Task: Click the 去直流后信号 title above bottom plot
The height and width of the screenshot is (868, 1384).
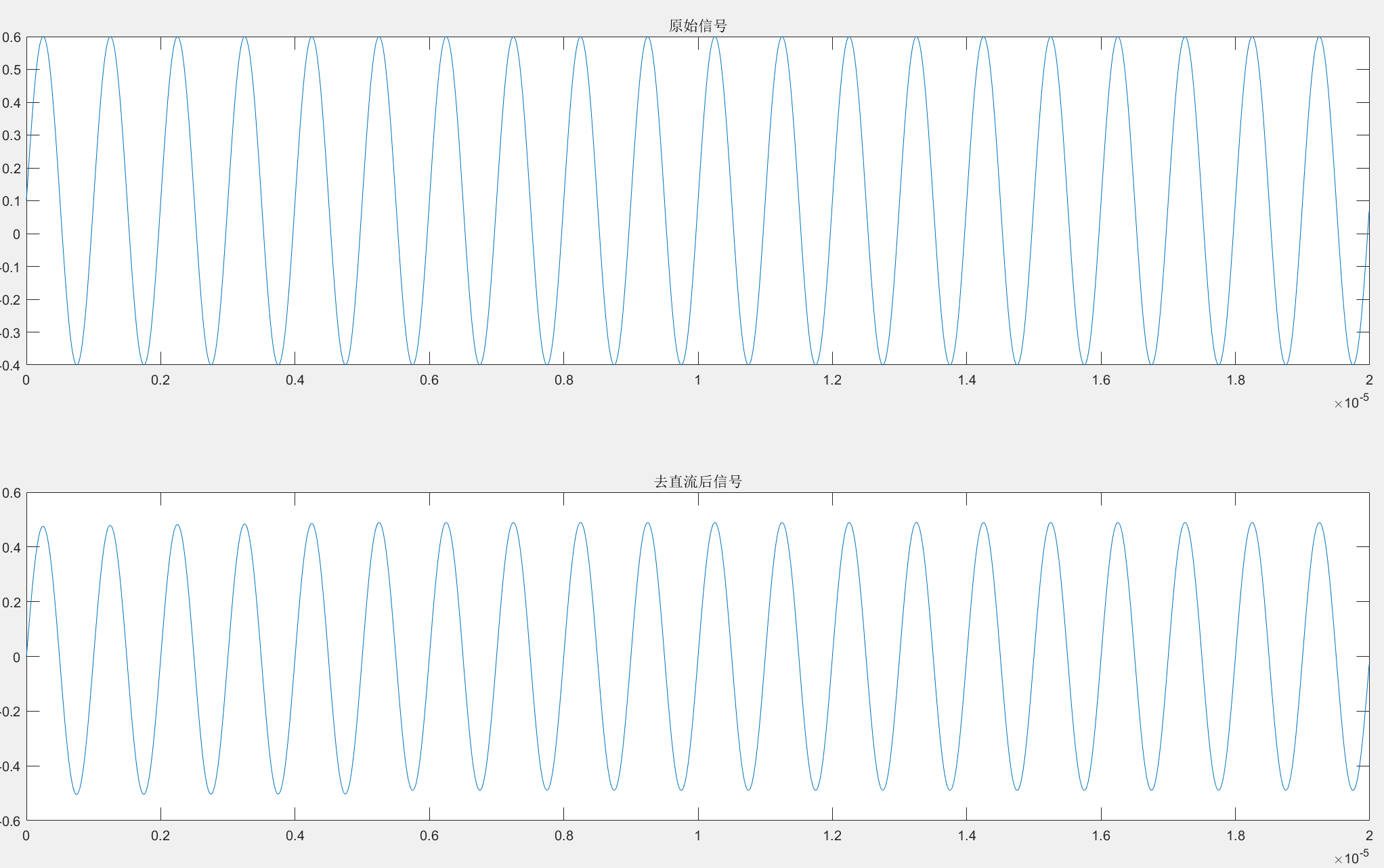Action: click(x=697, y=481)
